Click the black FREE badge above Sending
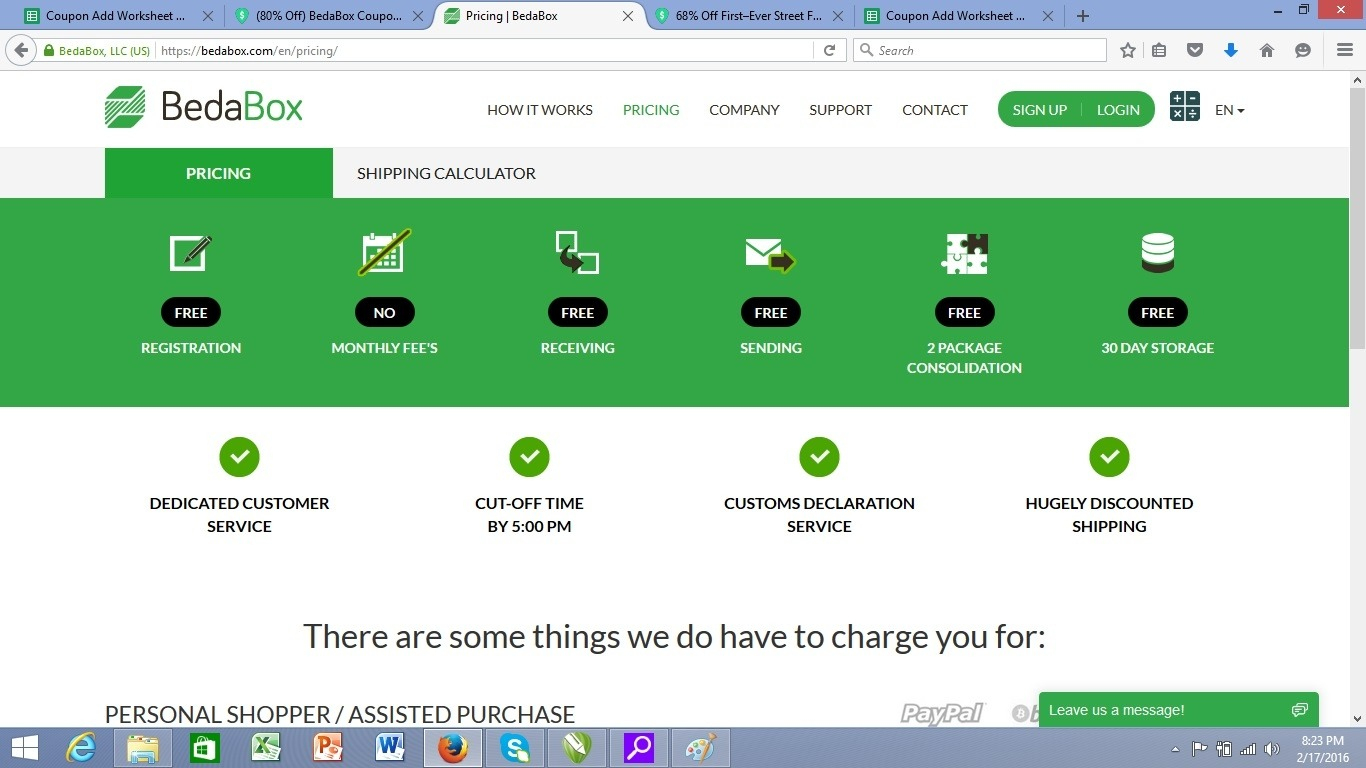The height and width of the screenshot is (768, 1366). (770, 312)
